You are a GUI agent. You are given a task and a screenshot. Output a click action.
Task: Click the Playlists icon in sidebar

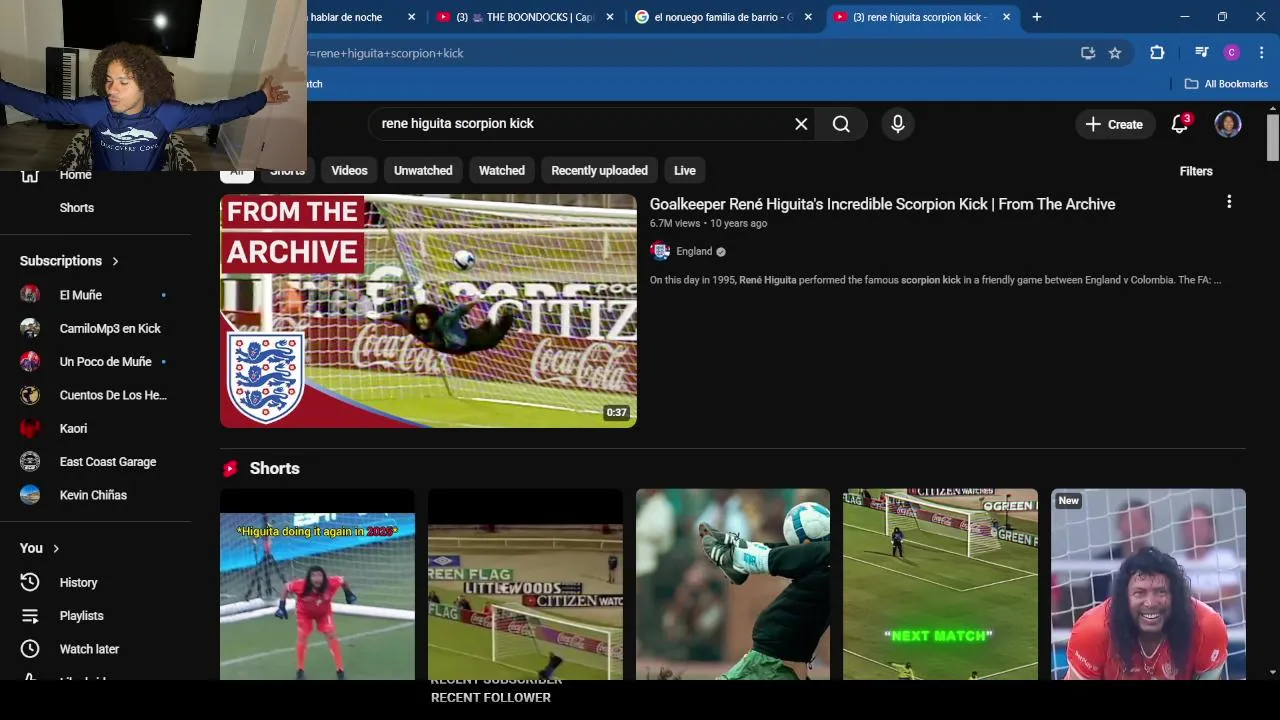(x=30, y=616)
